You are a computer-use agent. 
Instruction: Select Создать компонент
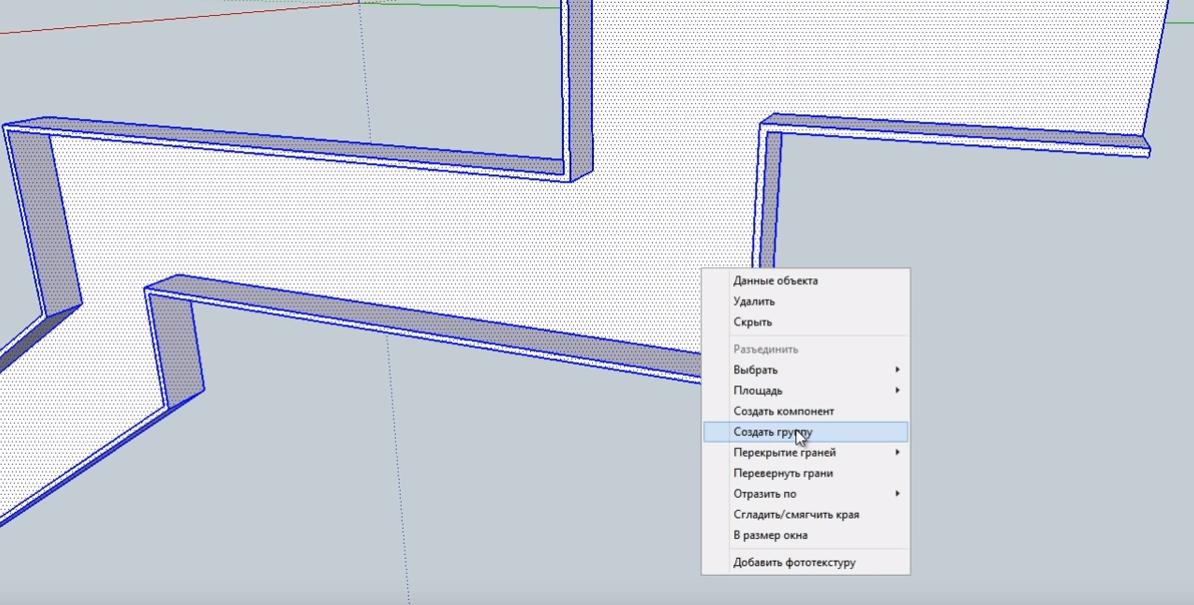click(783, 411)
